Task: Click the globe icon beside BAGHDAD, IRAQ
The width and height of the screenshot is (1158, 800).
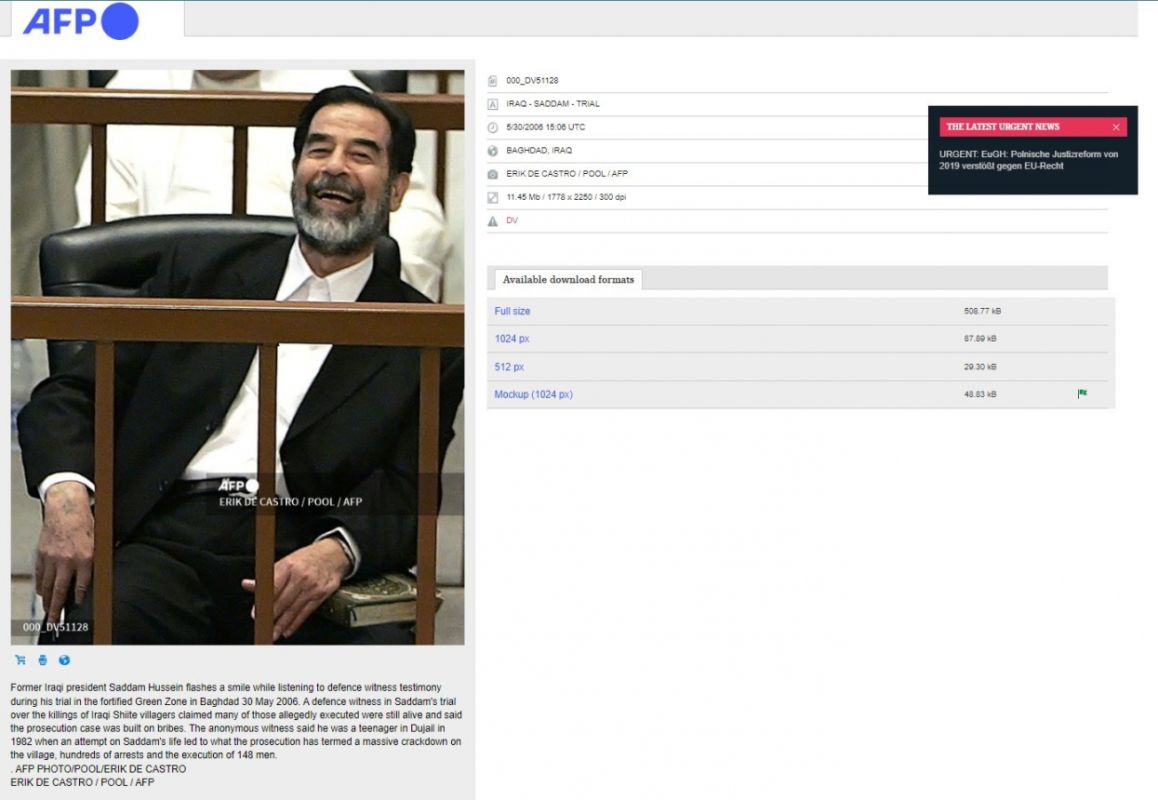Action: click(x=492, y=151)
